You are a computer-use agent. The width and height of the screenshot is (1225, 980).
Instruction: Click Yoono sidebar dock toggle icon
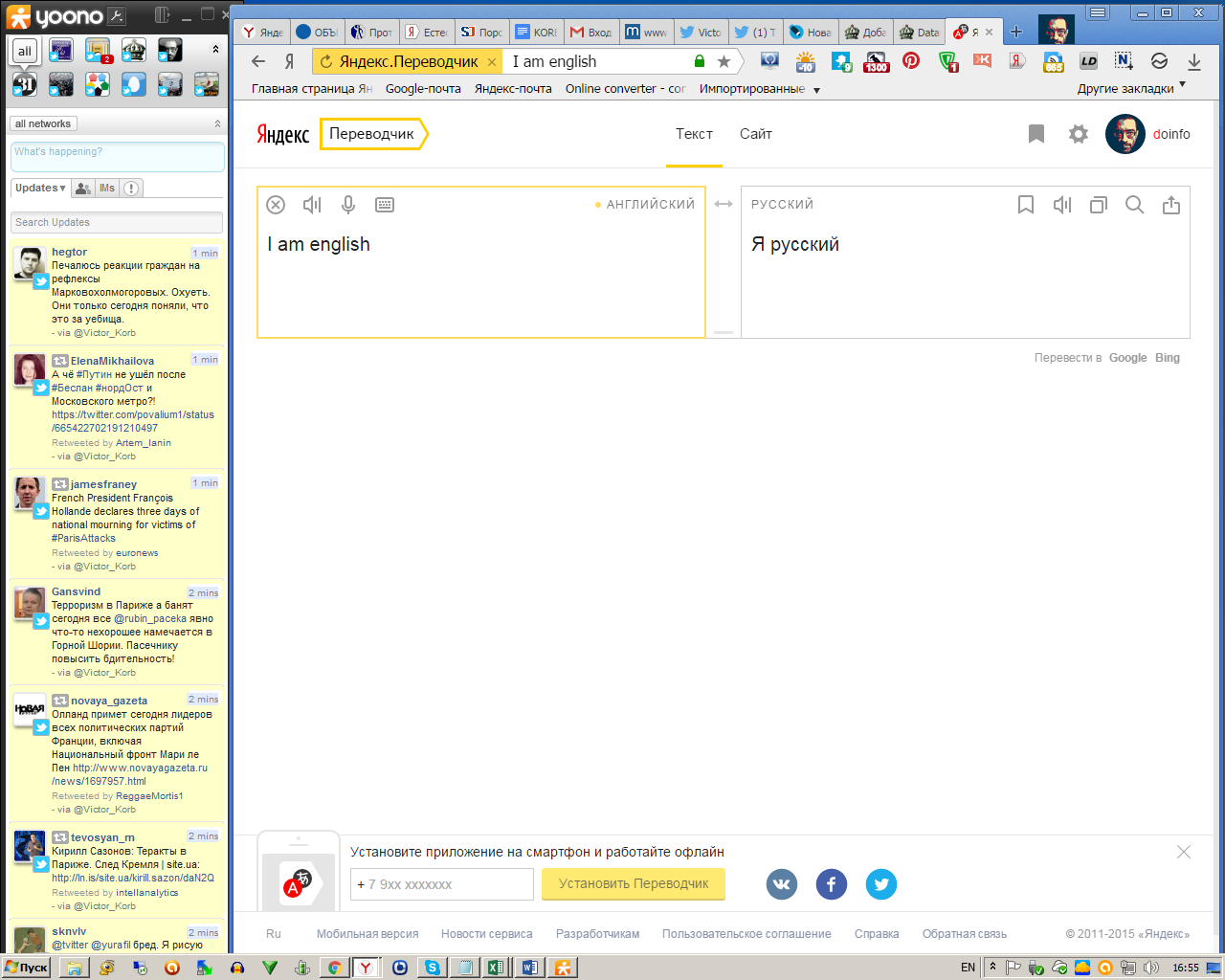163,14
